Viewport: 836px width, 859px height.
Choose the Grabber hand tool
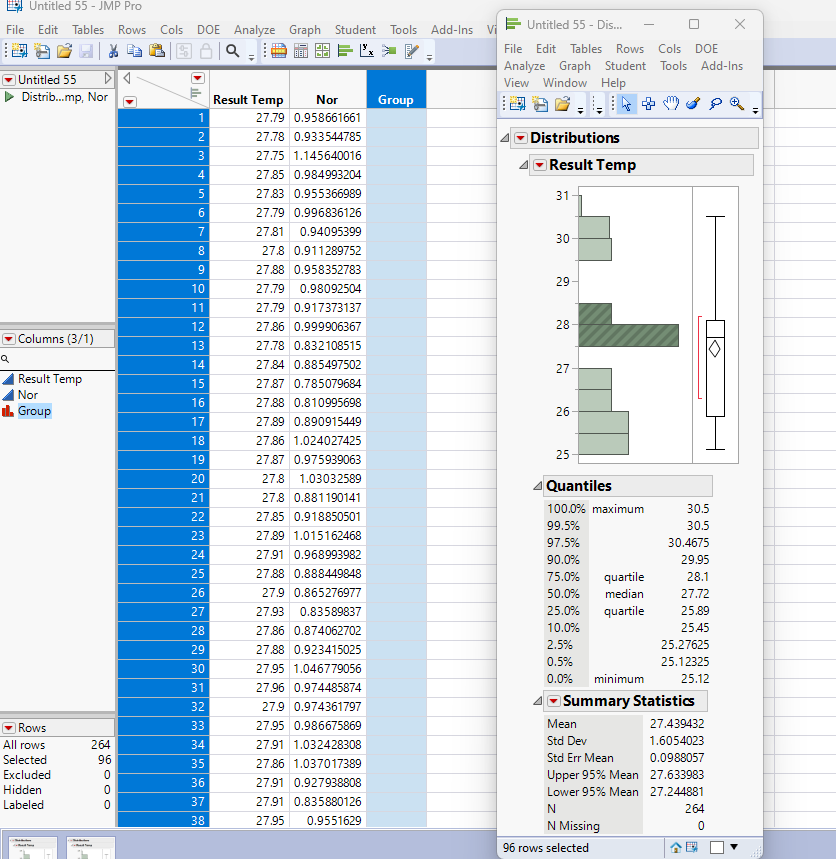point(670,104)
